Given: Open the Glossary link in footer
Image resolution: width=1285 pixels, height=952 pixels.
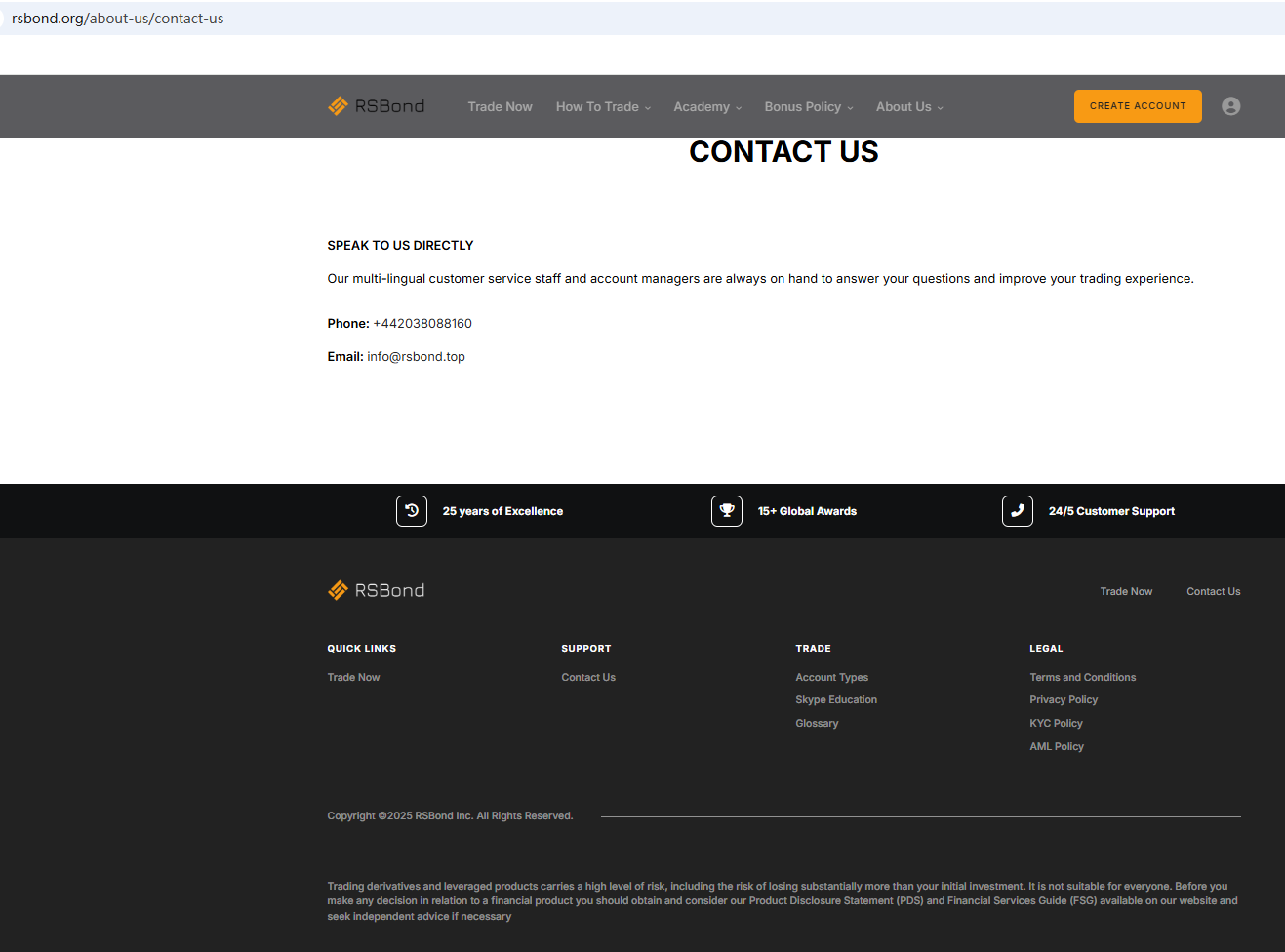Looking at the screenshot, I should tap(817, 724).
